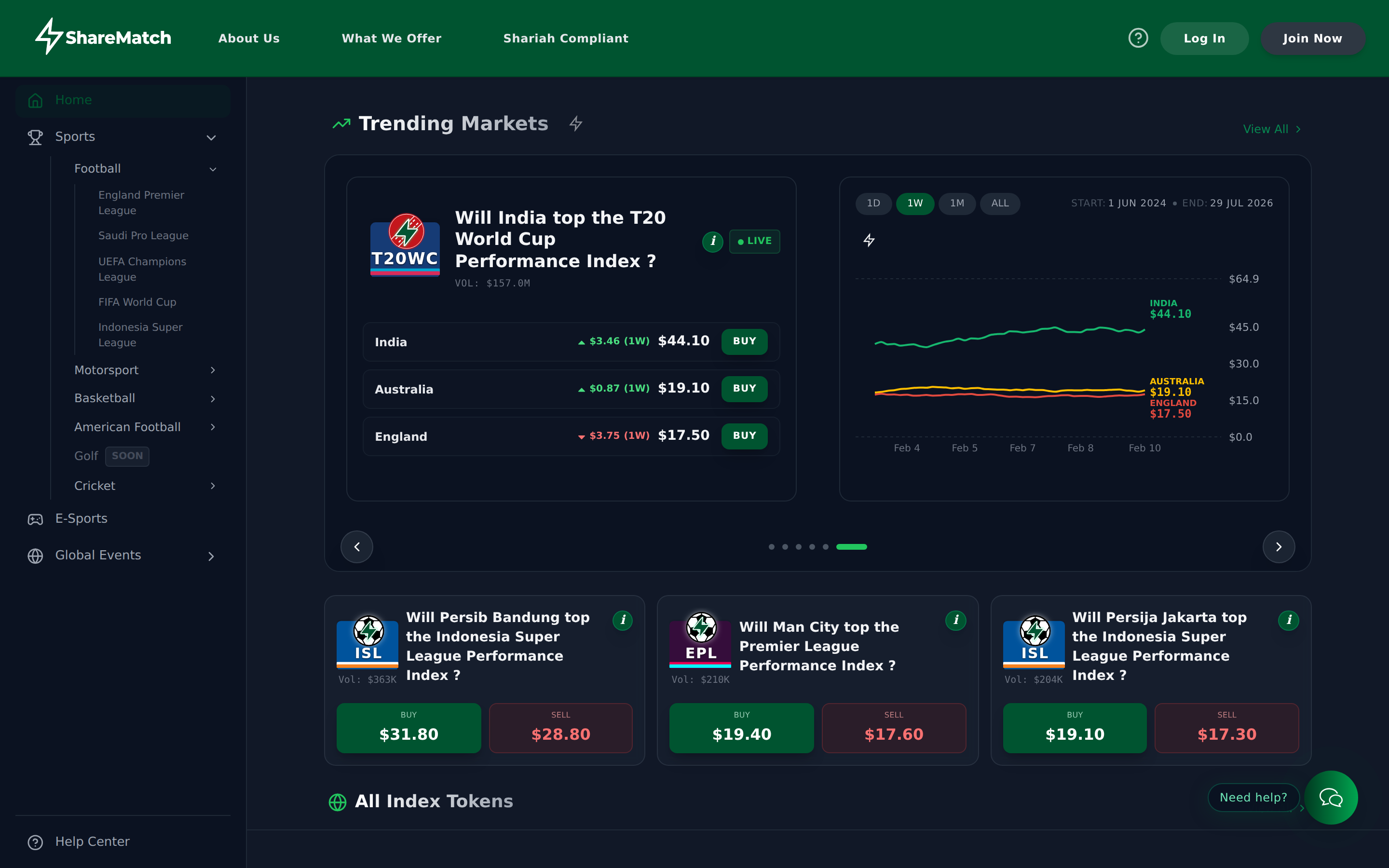The width and height of the screenshot is (1389, 868).
Task: Click the next carousel arrow
Action: 1278,546
